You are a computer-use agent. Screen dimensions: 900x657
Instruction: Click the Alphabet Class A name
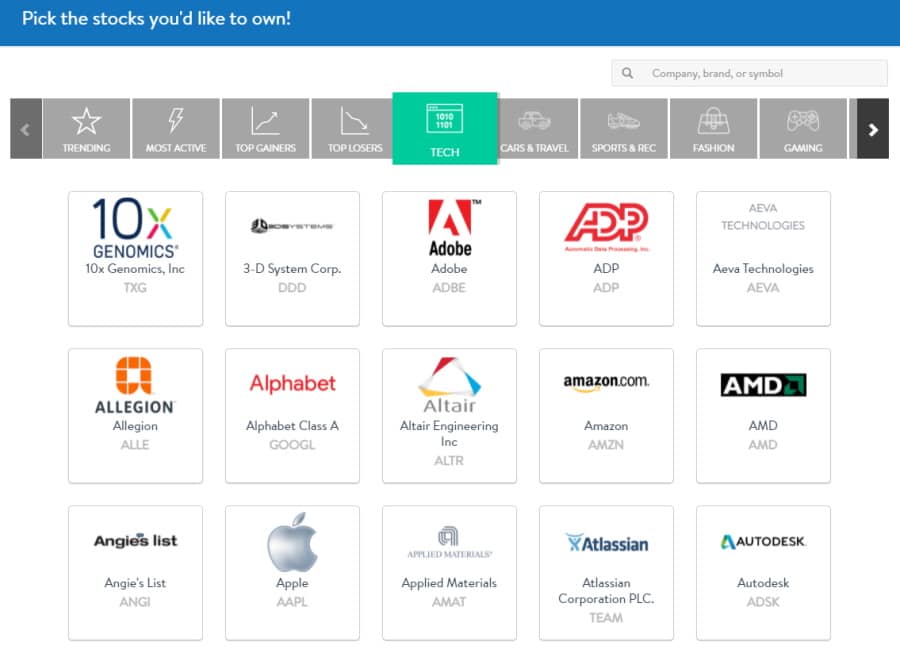coord(292,426)
